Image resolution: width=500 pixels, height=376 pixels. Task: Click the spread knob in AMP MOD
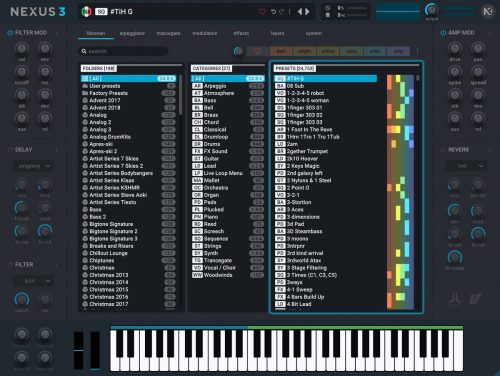[478, 72]
